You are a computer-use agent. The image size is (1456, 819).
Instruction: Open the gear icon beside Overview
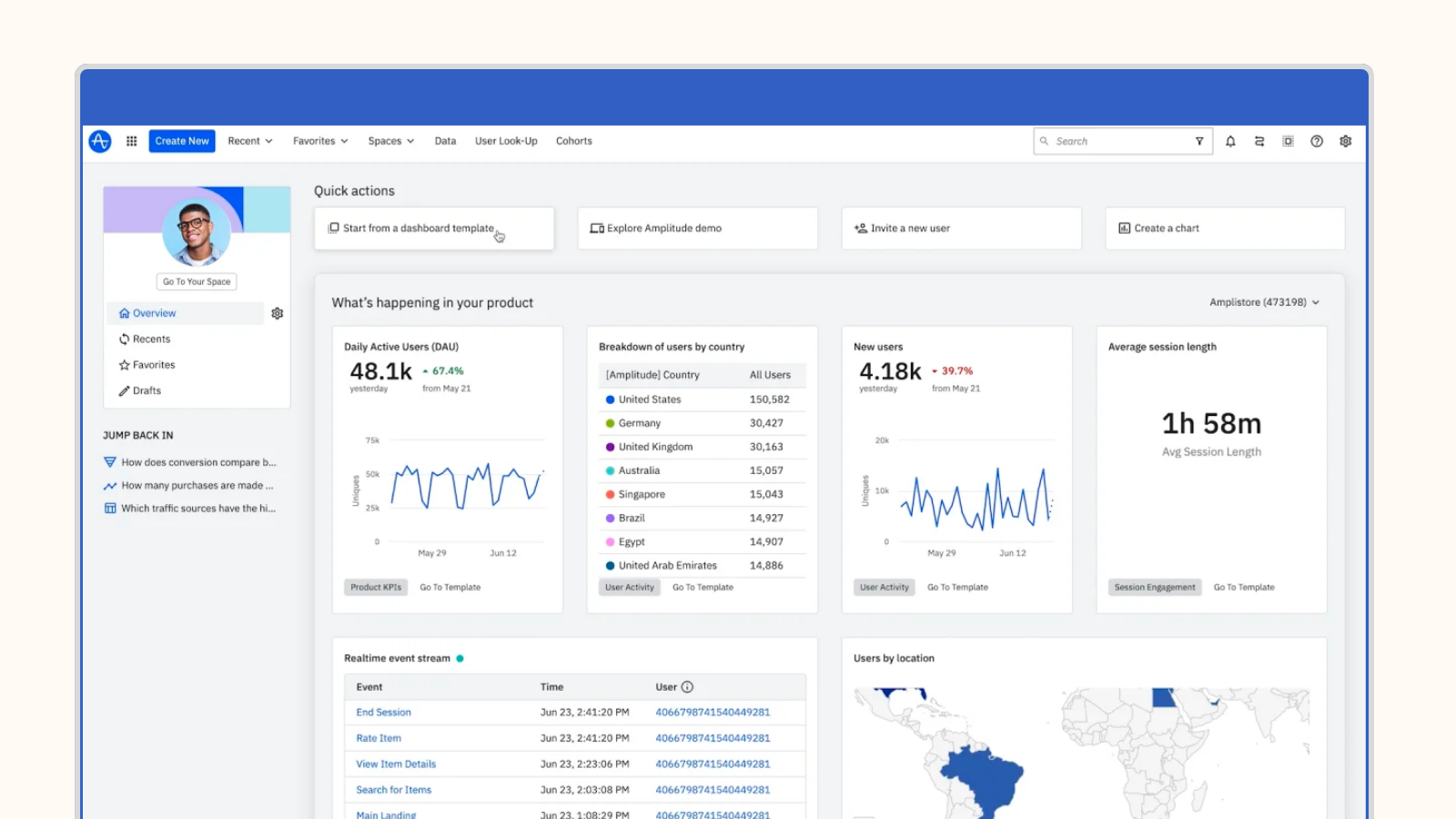coord(277,313)
